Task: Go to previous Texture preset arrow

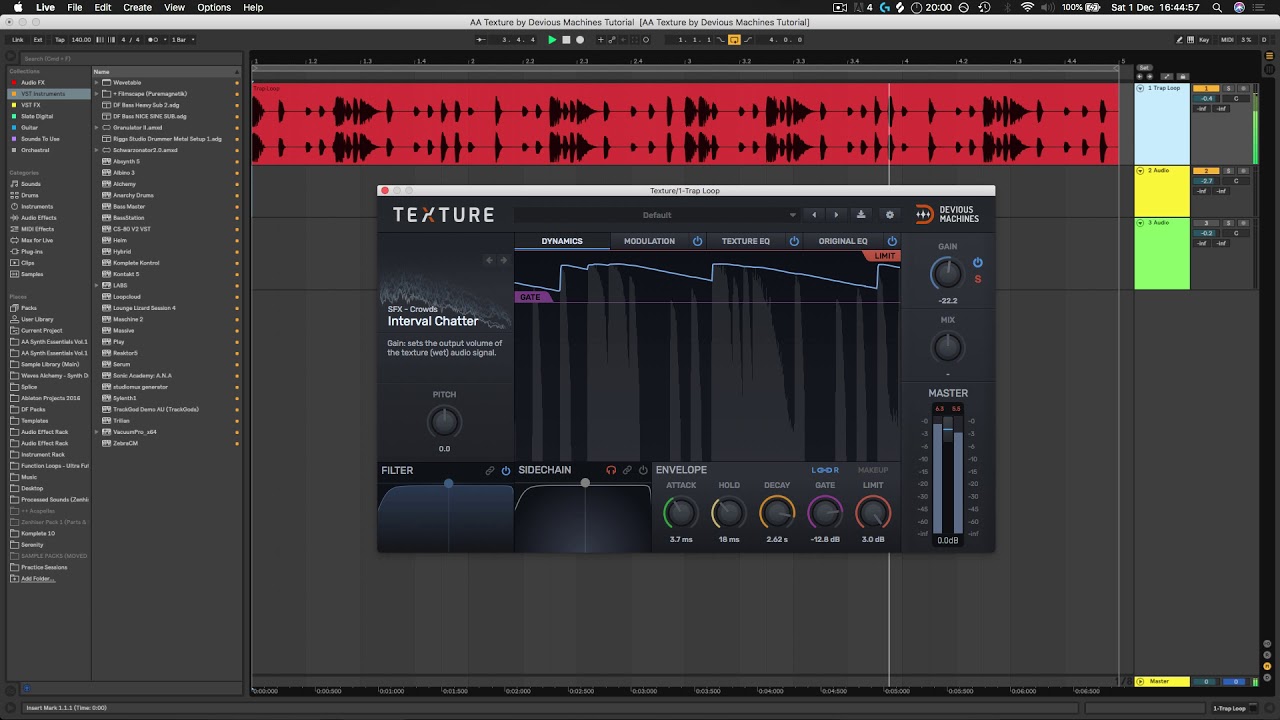Action: [x=814, y=215]
